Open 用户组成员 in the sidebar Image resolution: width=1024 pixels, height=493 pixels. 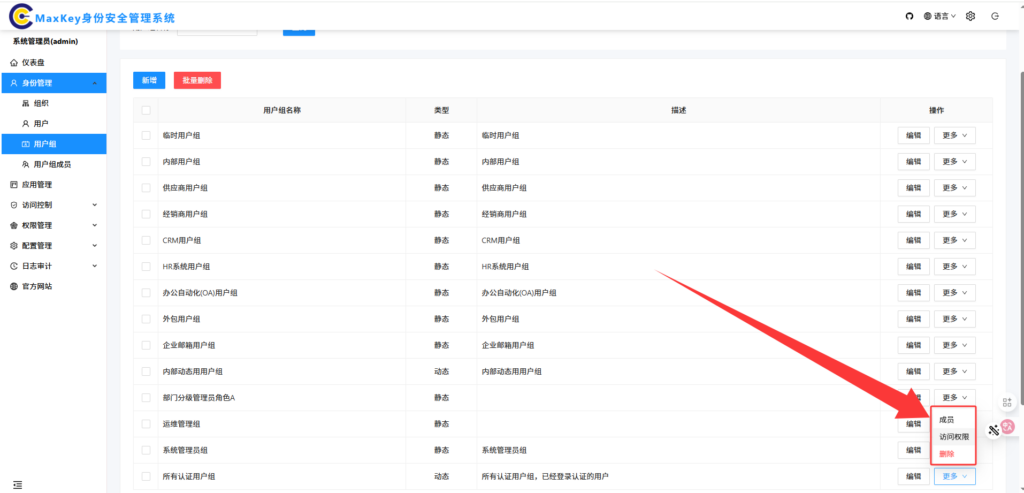52,164
